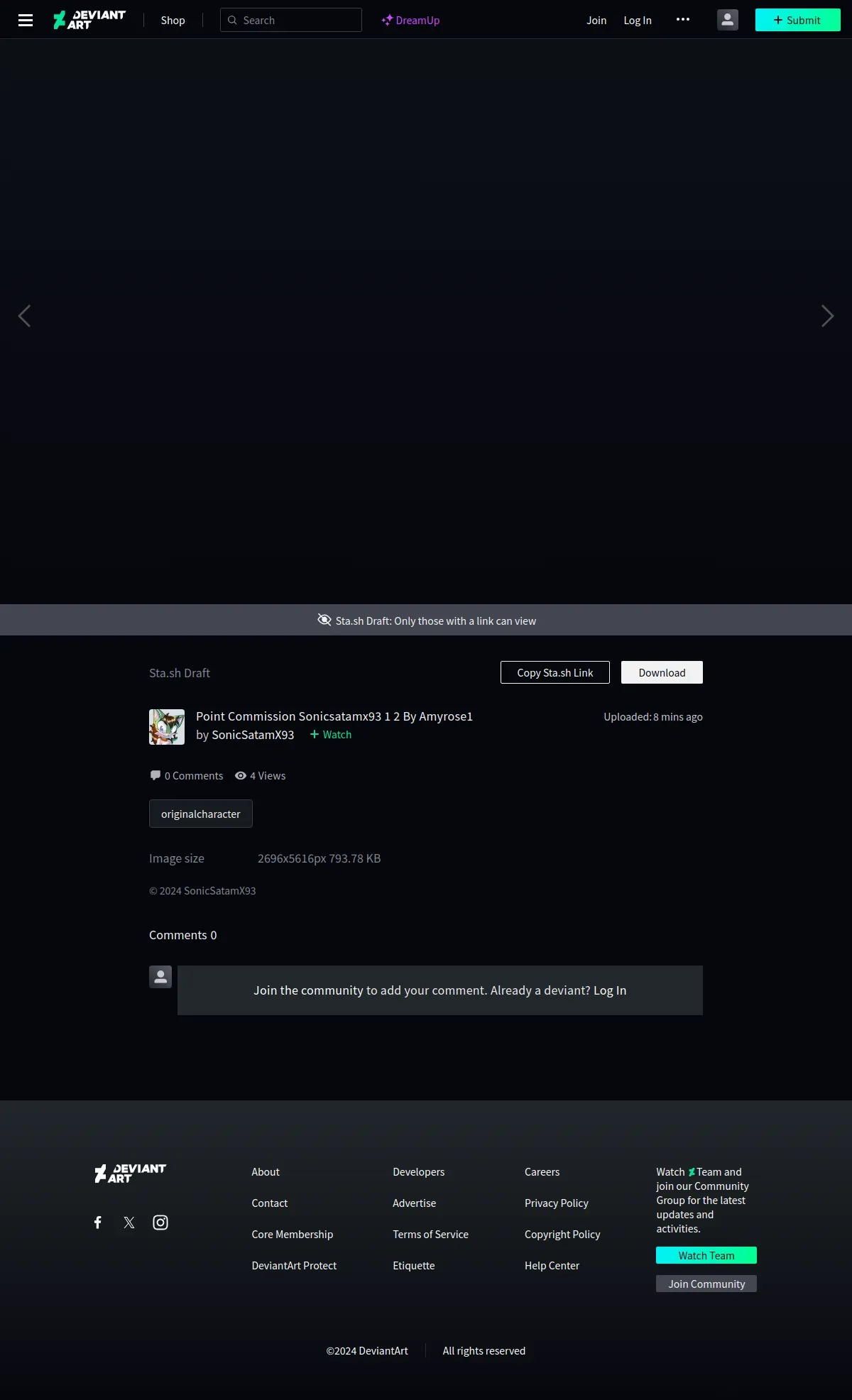
Task: Open Core Membership footer link
Action: pos(293,1235)
